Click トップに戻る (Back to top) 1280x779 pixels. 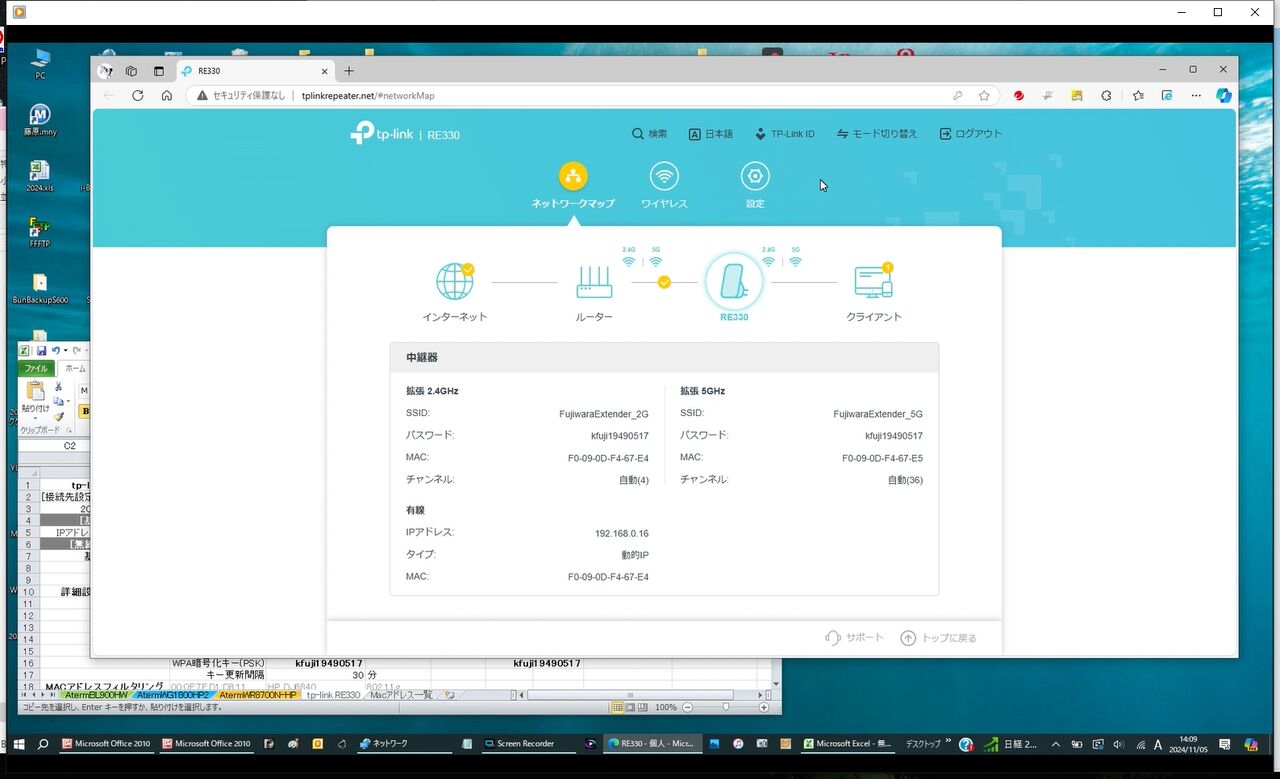938,638
